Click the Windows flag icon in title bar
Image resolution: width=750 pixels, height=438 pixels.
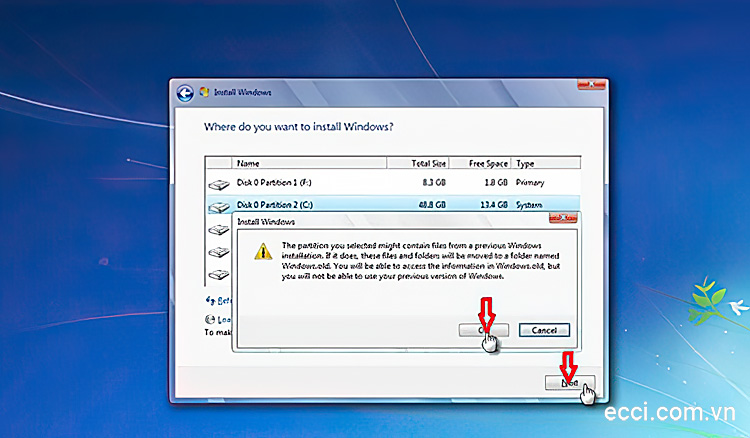(204, 92)
